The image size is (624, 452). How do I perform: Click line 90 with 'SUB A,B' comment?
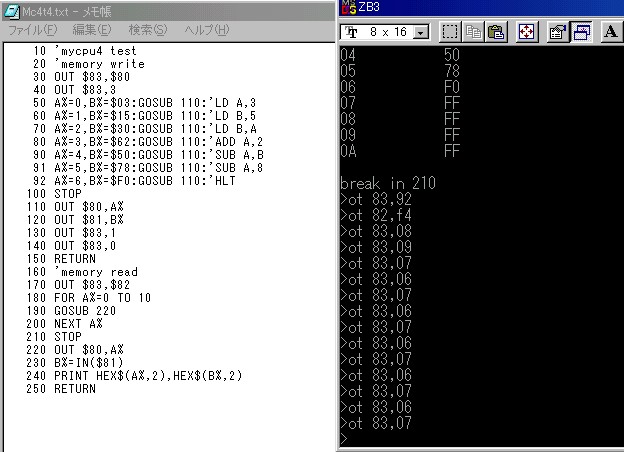(148, 155)
